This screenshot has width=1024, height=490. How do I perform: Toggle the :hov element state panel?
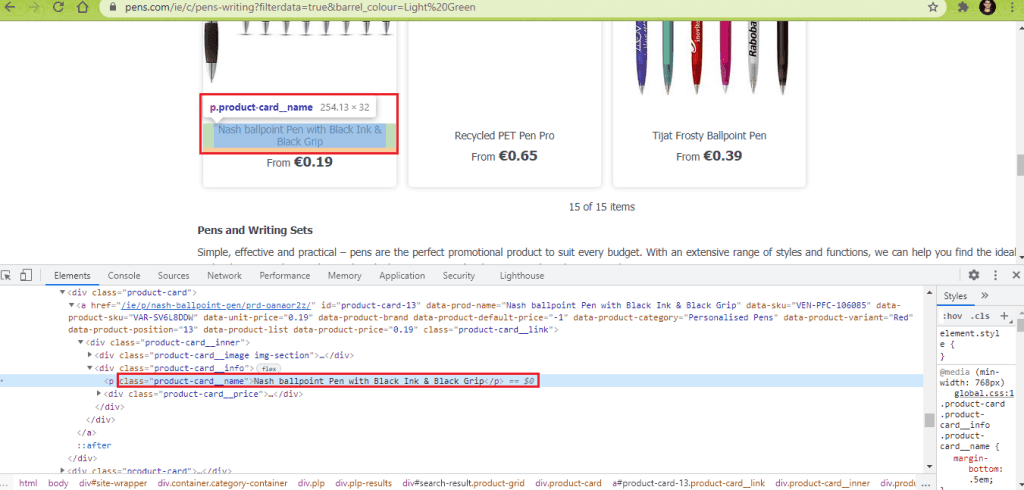click(952, 317)
